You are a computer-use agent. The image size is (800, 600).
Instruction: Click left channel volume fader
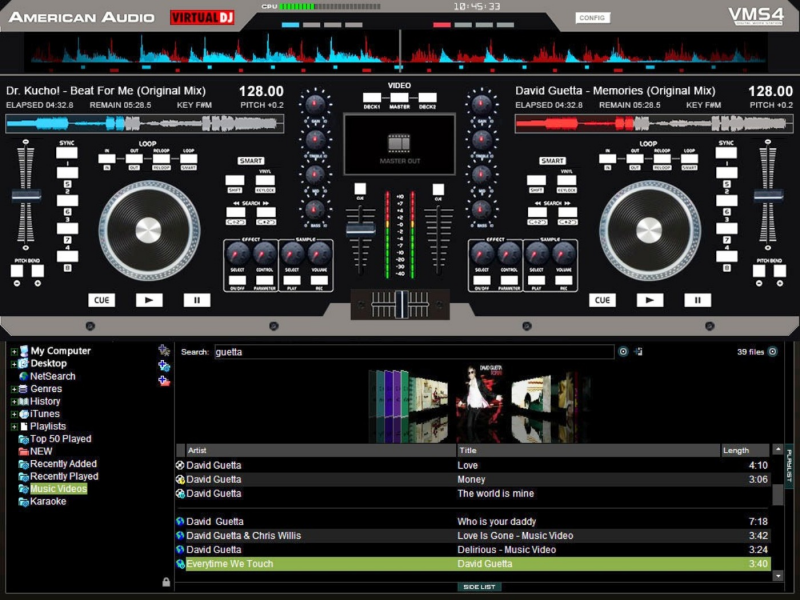[361, 230]
